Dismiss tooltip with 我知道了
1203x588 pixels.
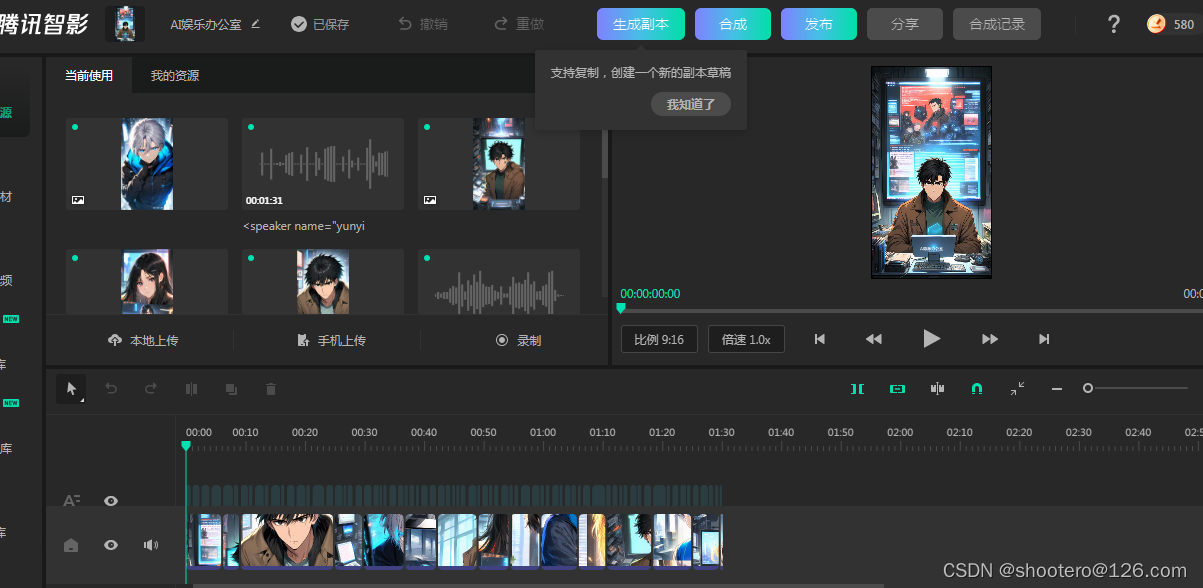pyautogui.click(x=691, y=104)
